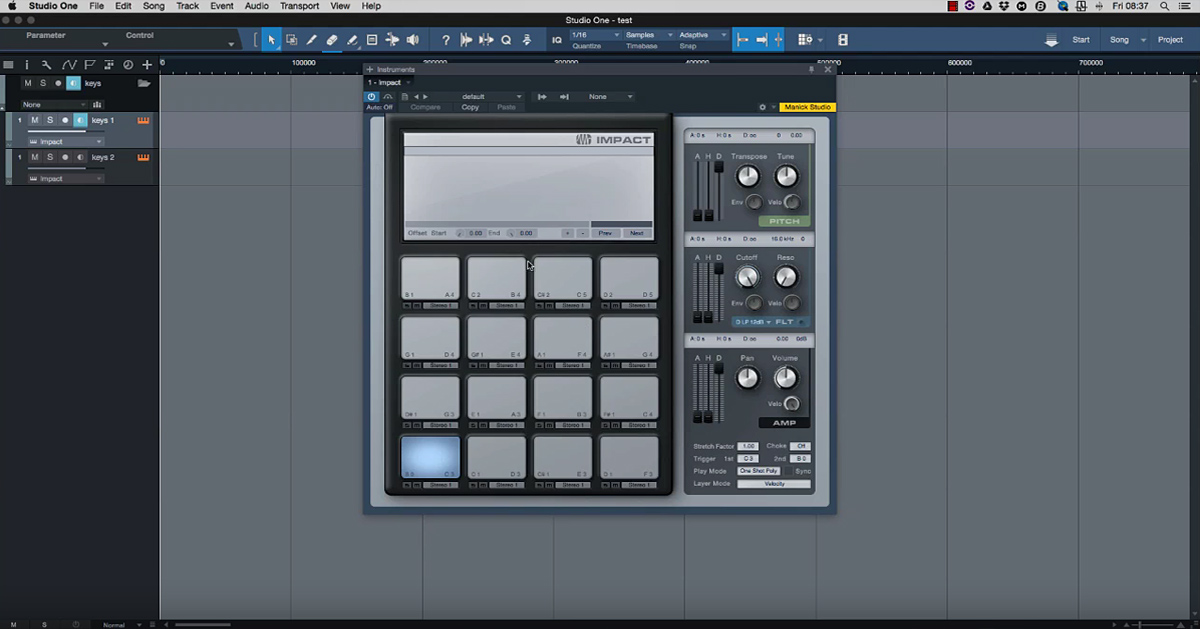The height and width of the screenshot is (629, 1200).
Task: Go to the Start page
Action: [x=1081, y=40]
